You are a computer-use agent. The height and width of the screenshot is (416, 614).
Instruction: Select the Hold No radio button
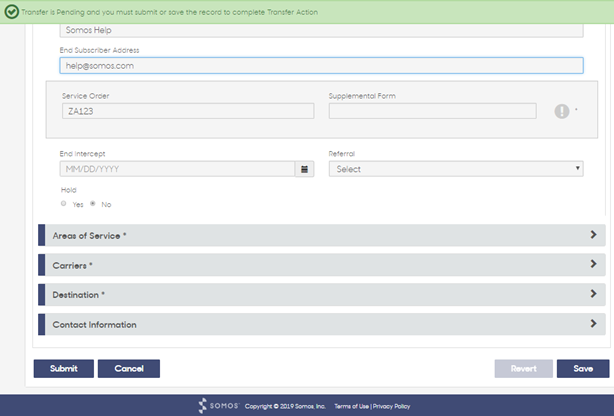[x=93, y=204]
